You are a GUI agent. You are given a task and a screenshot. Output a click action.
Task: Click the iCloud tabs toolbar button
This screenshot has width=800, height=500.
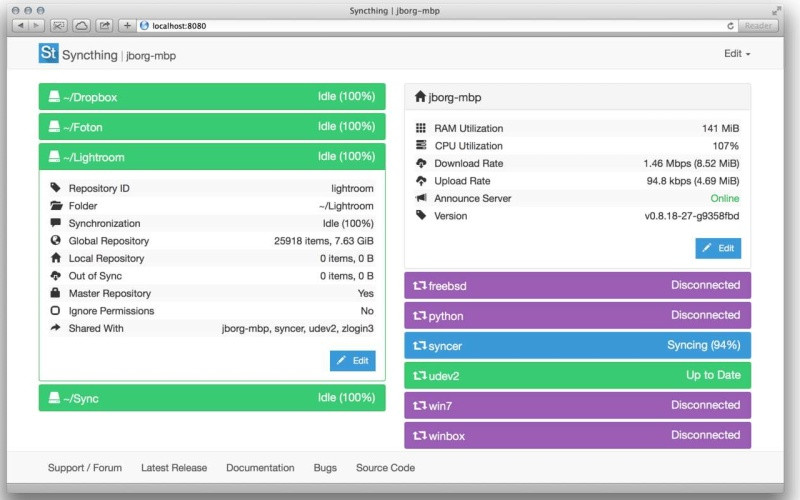point(82,26)
